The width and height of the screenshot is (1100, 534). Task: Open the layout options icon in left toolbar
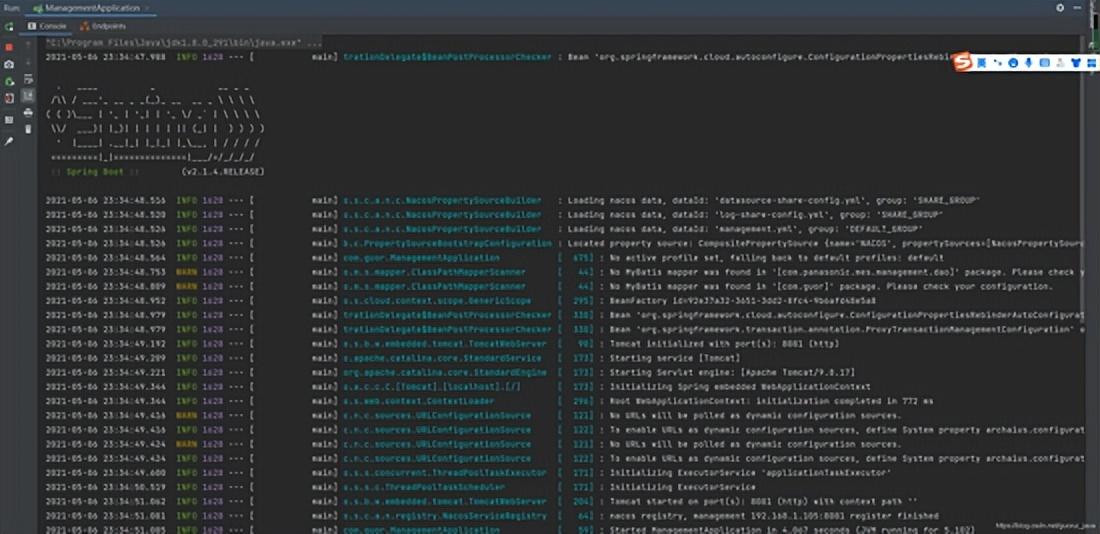[x=9, y=116]
